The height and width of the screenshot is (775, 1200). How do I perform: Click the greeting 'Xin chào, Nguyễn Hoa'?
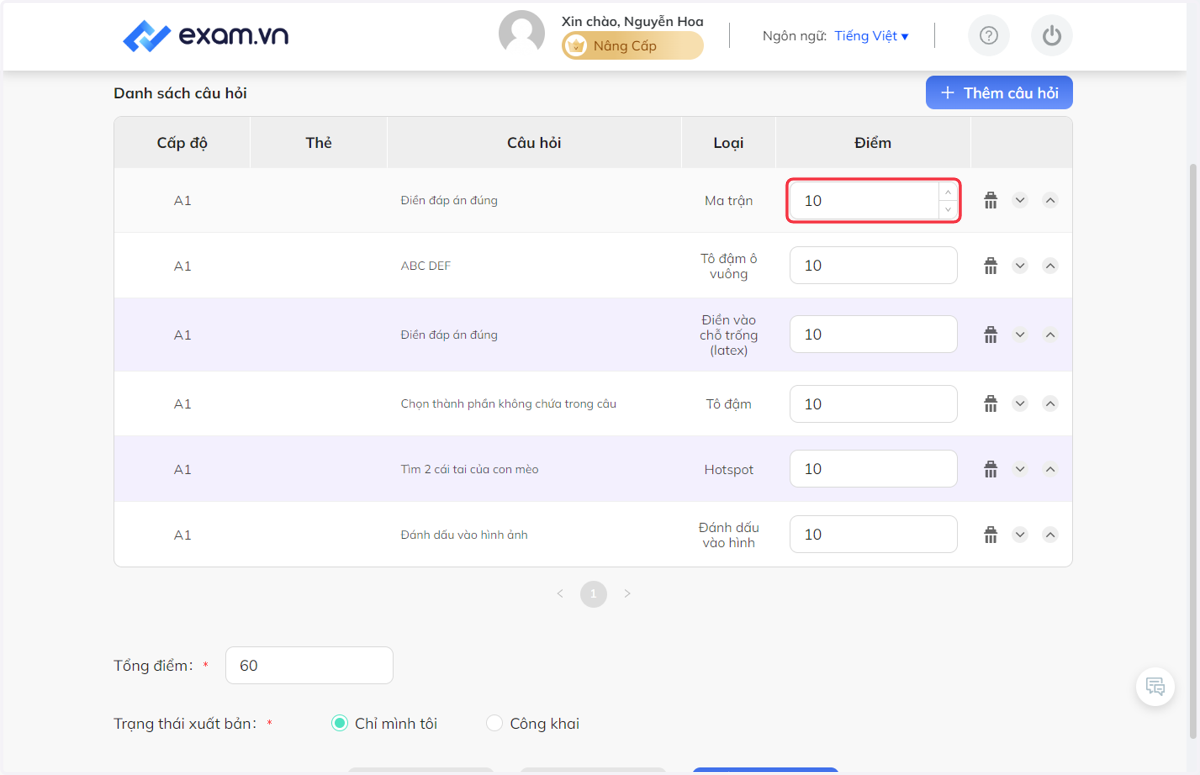(x=632, y=21)
